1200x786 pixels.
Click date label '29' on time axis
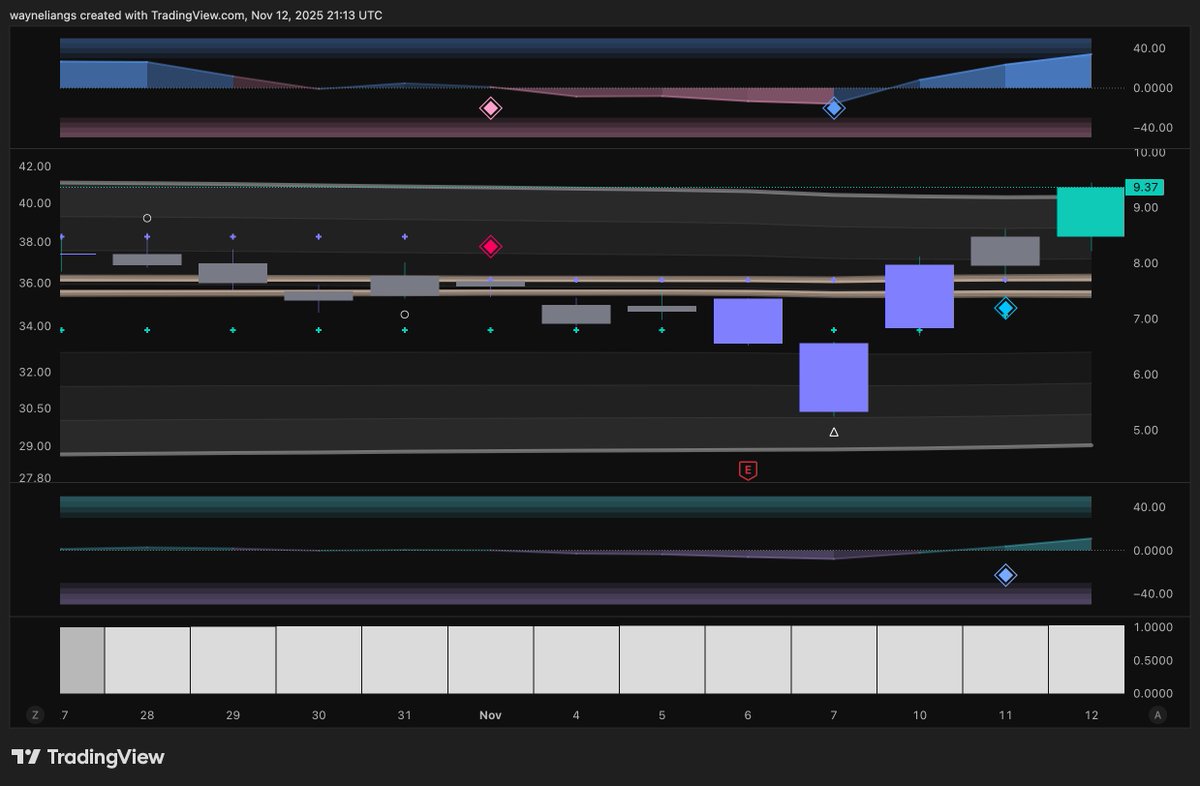pos(233,716)
